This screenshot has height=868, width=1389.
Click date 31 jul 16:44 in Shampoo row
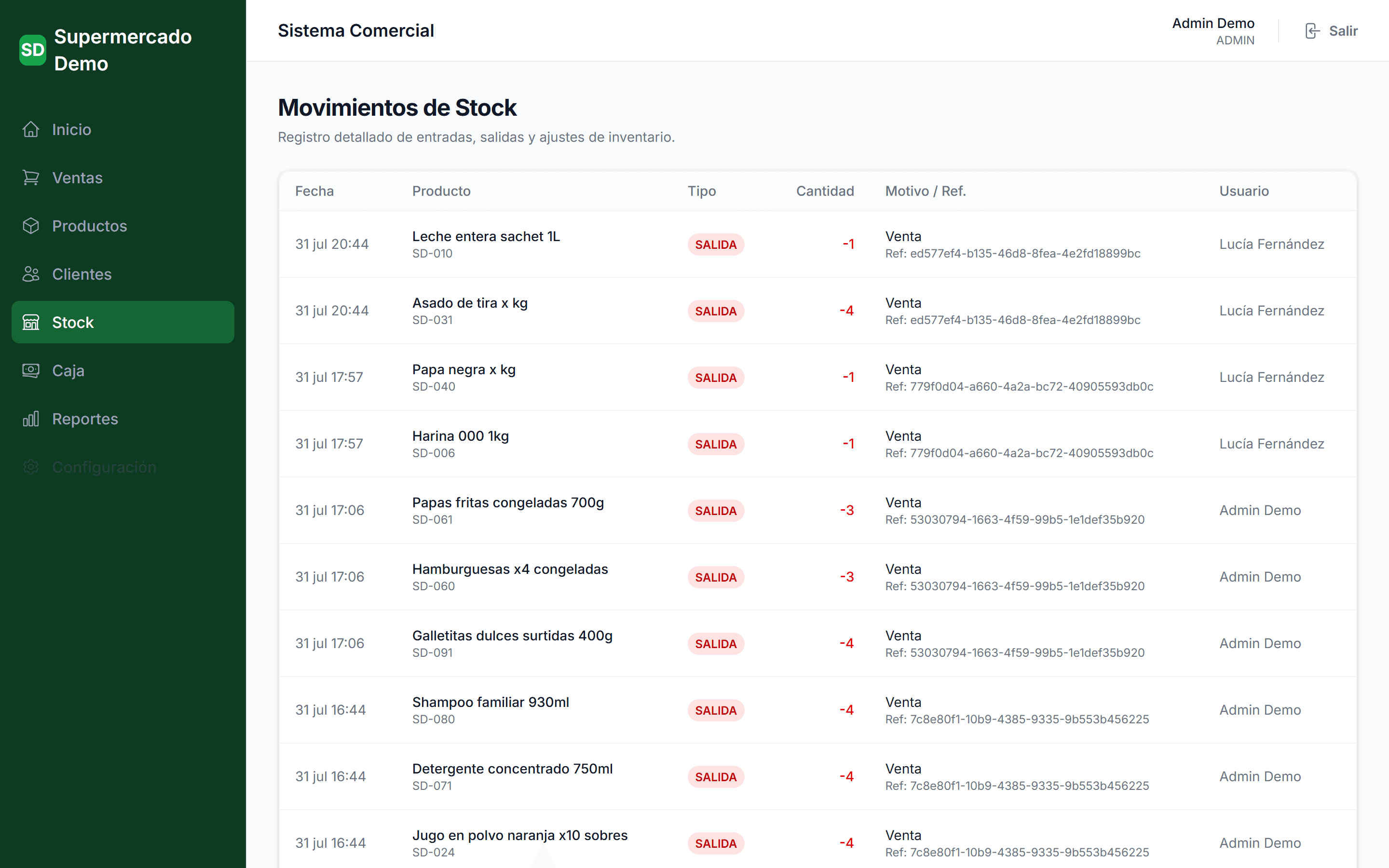pos(330,710)
